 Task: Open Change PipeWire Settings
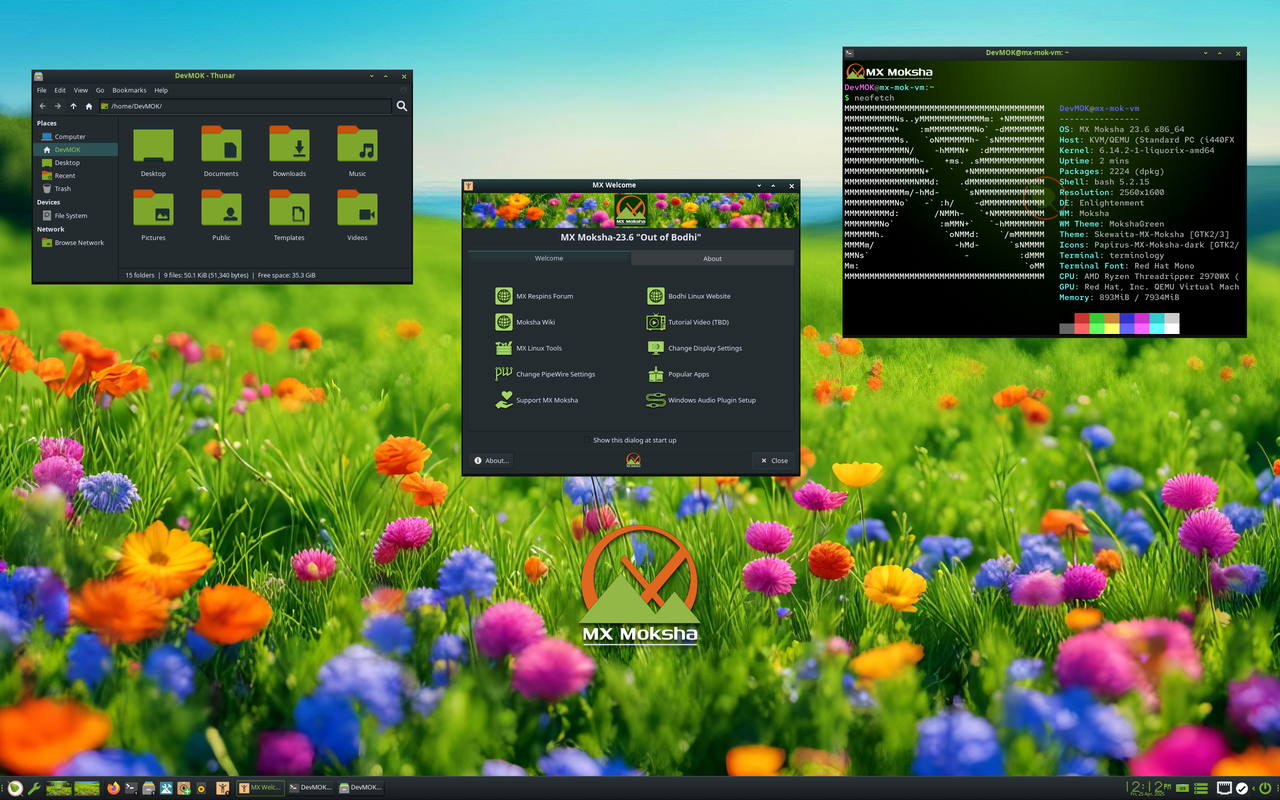tap(505, 373)
